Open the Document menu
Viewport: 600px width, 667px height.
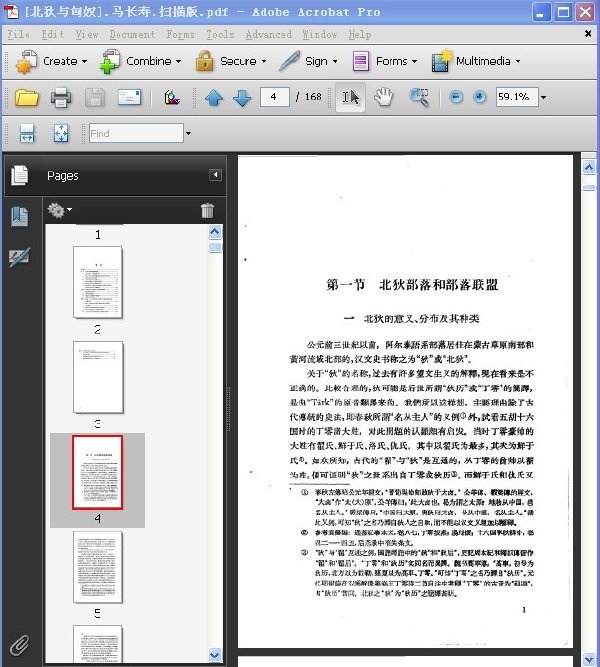point(132,34)
